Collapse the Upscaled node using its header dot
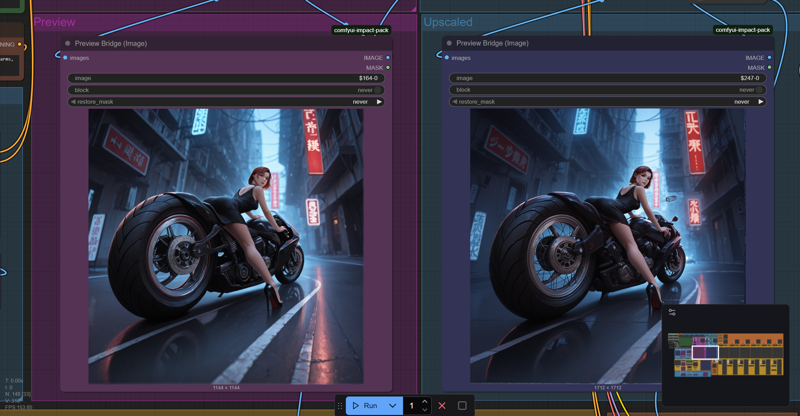Image resolution: width=800 pixels, height=416 pixels. (x=450, y=44)
